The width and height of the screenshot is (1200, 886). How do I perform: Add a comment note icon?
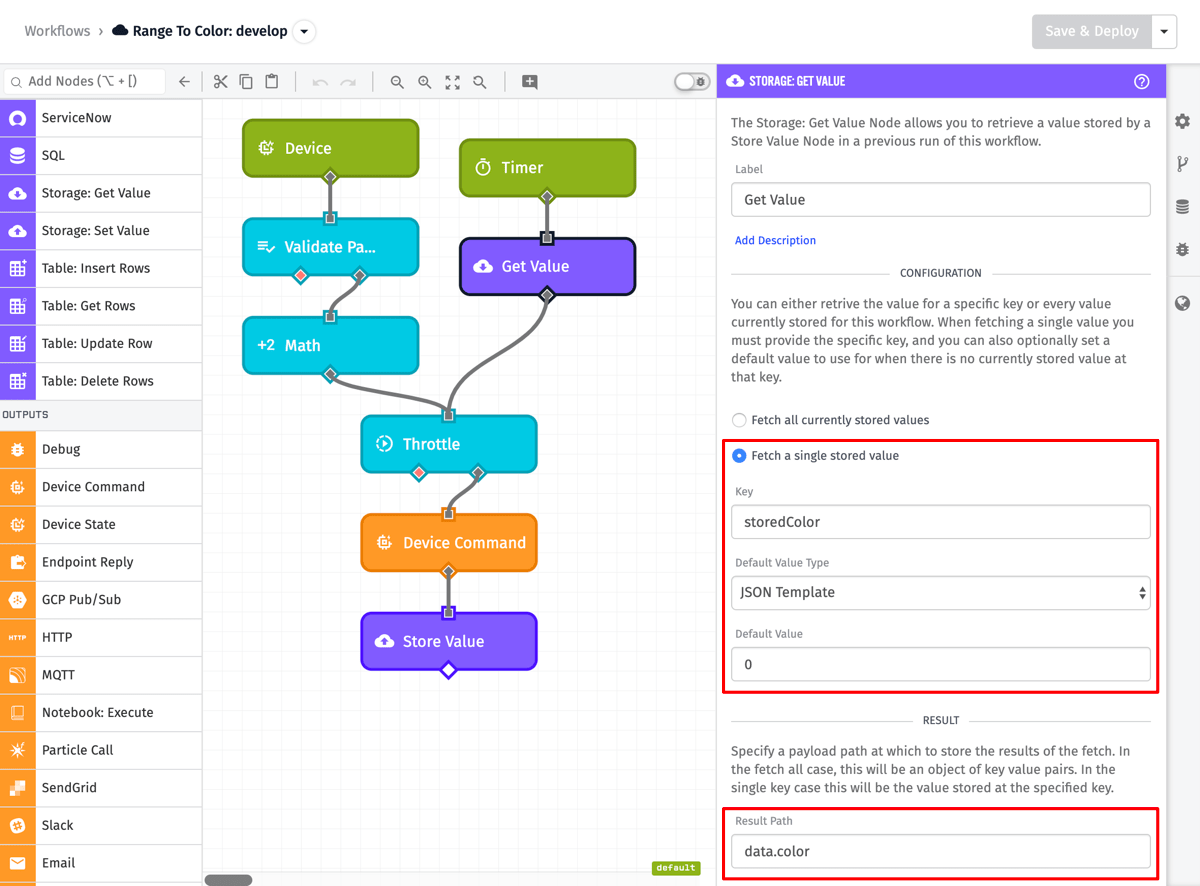530,82
